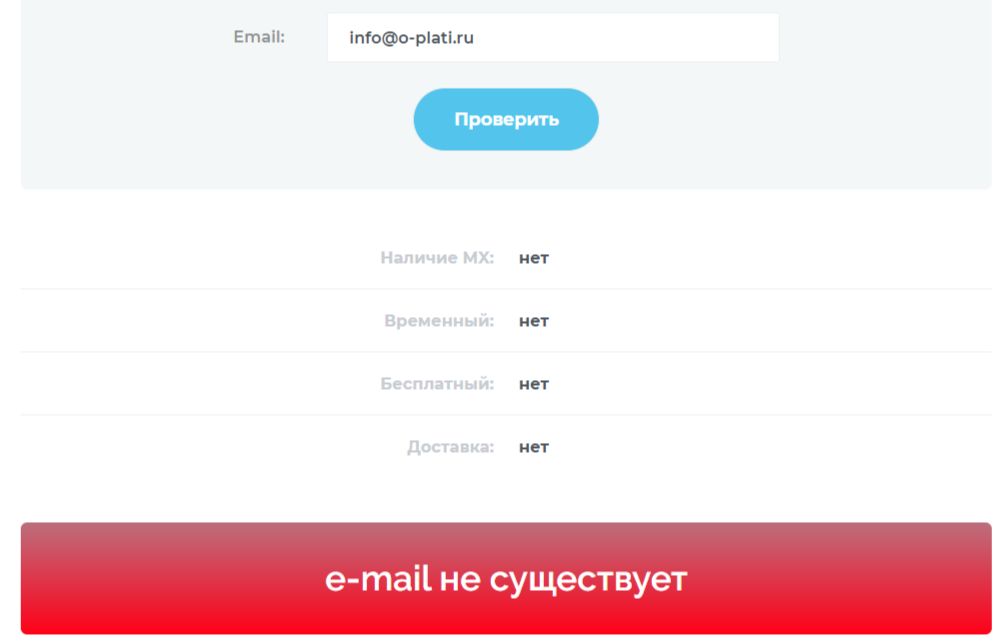The height and width of the screenshot is (641, 1000).
Task: Select the 'Доставка:' label
Action: click(x=450, y=447)
